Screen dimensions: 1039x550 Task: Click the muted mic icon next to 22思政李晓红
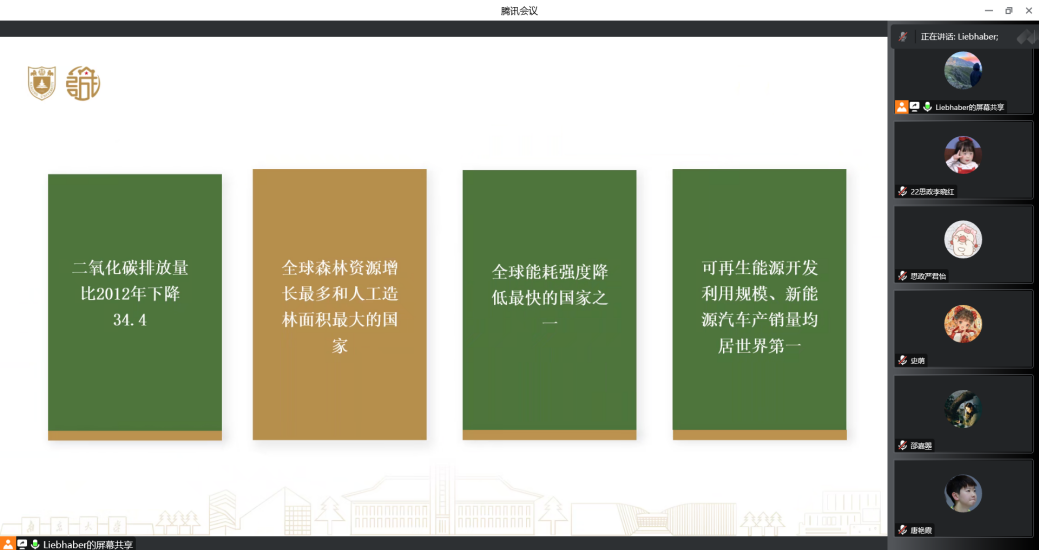pyautogui.click(x=903, y=191)
